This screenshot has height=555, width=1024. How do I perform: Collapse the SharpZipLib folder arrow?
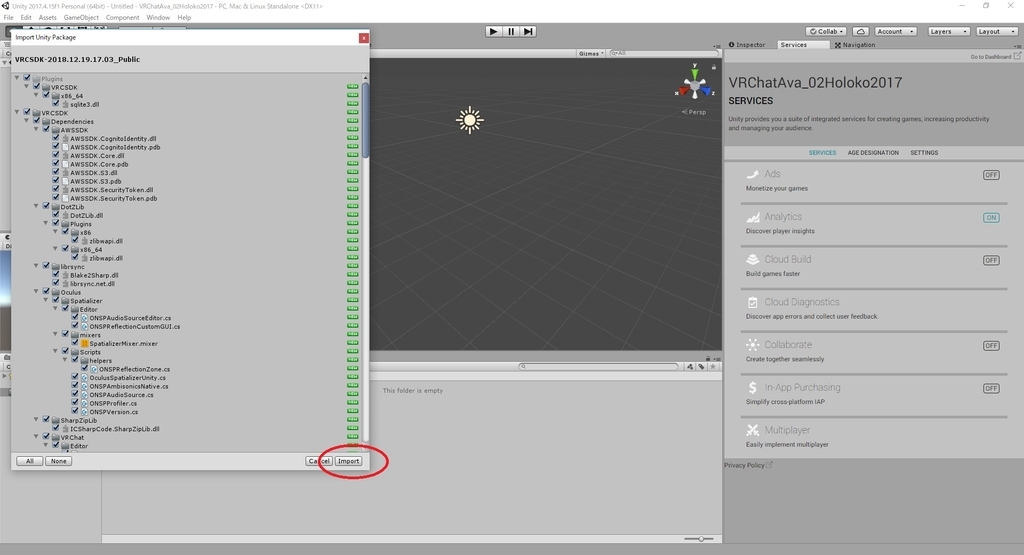click(37, 420)
